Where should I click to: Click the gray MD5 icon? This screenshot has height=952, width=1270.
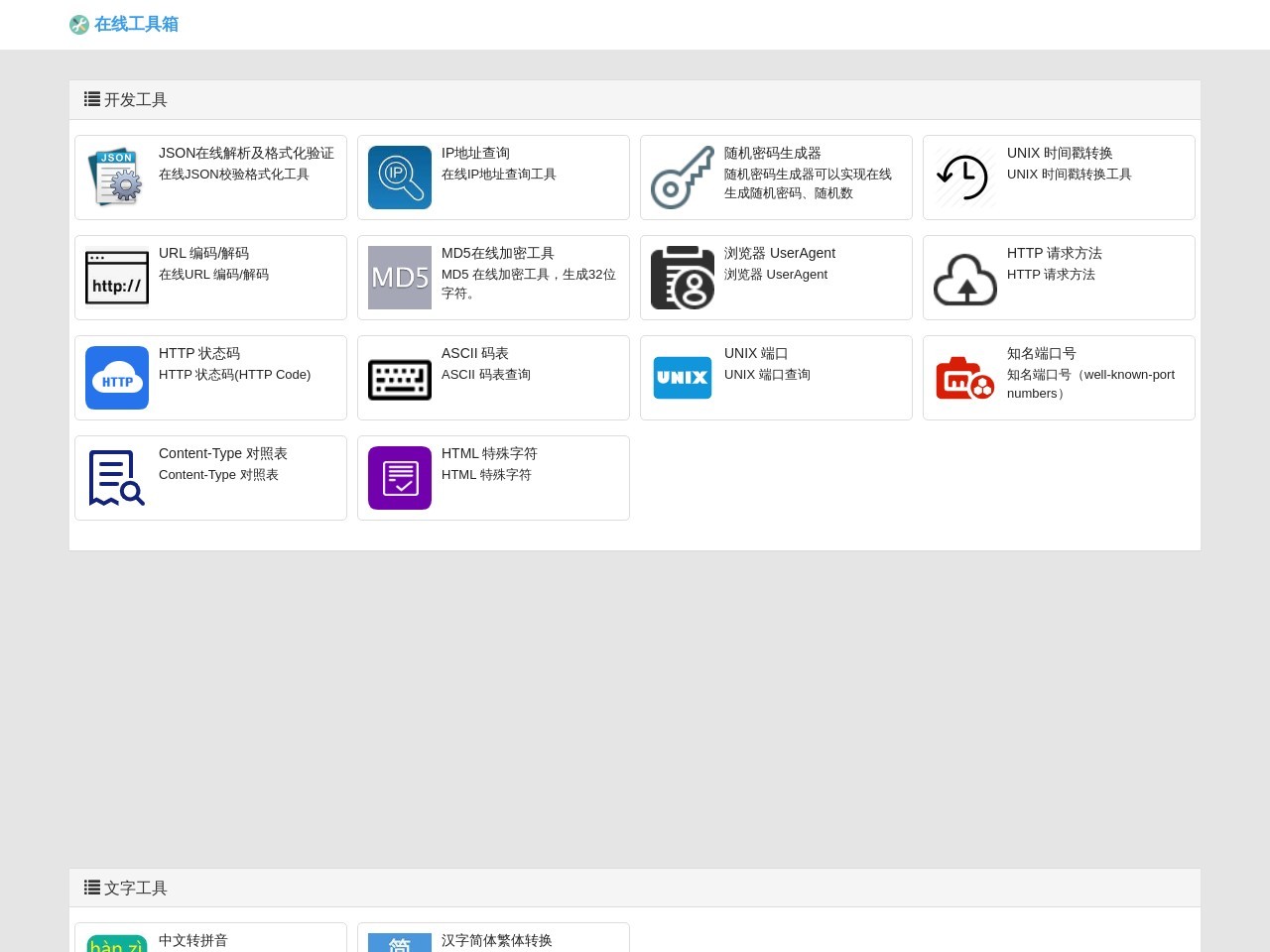400,278
